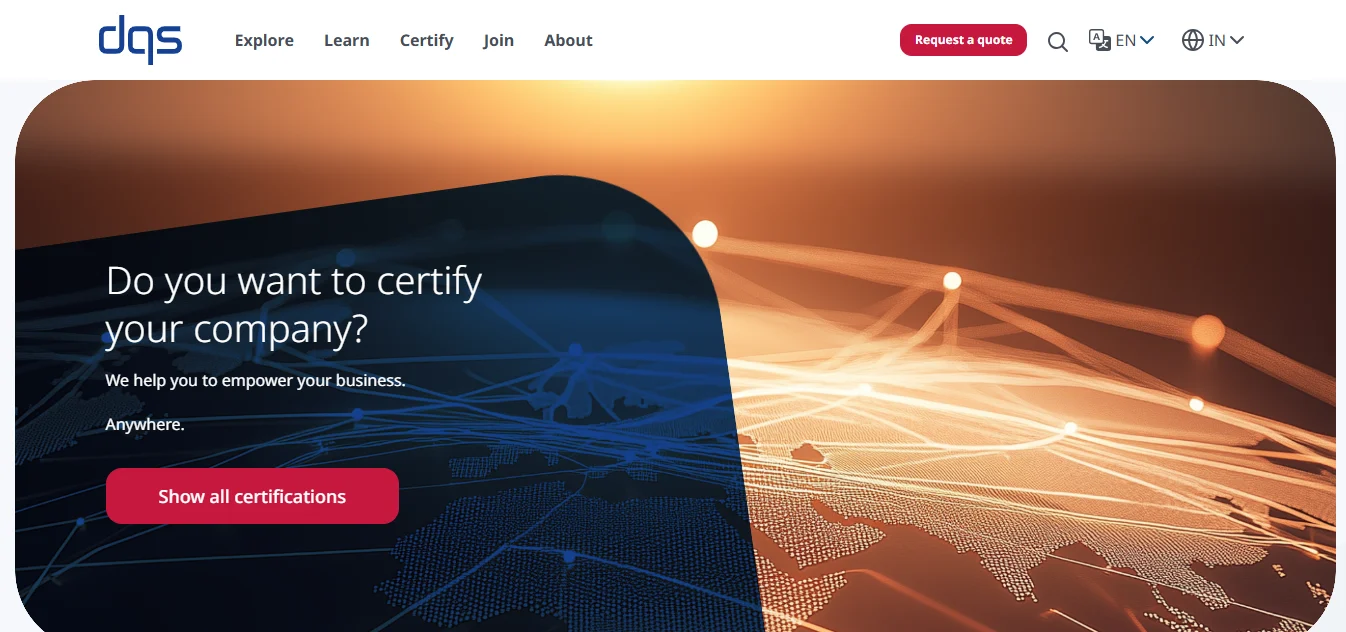Select the IN region label

1217,40
